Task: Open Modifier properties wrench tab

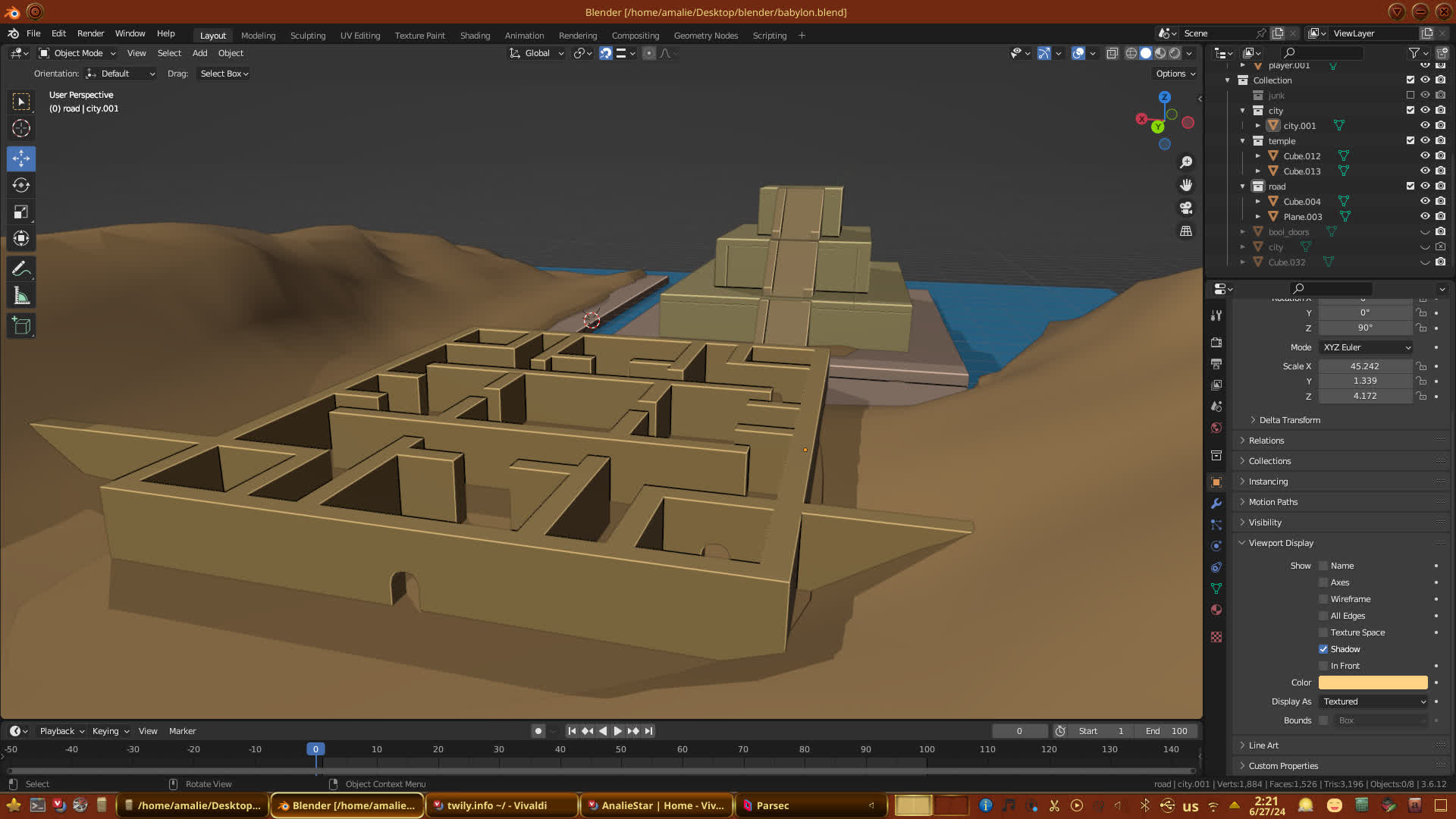Action: (x=1216, y=504)
